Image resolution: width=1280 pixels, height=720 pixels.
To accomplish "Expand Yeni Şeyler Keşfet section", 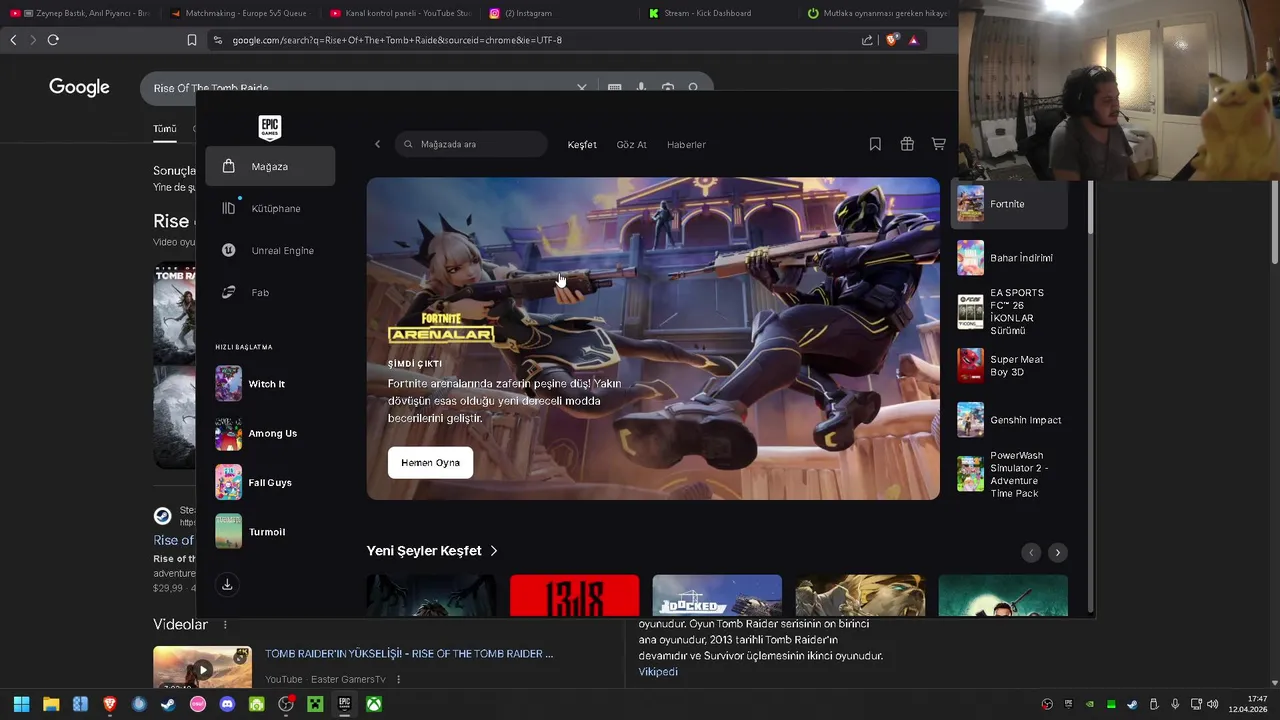I will click(432, 551).
